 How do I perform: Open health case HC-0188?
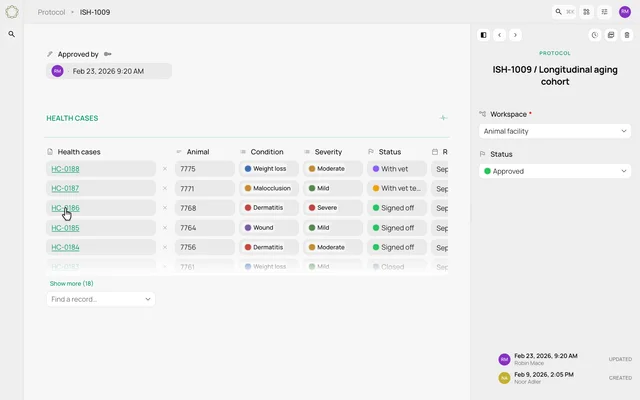click(x=65, y=169)
